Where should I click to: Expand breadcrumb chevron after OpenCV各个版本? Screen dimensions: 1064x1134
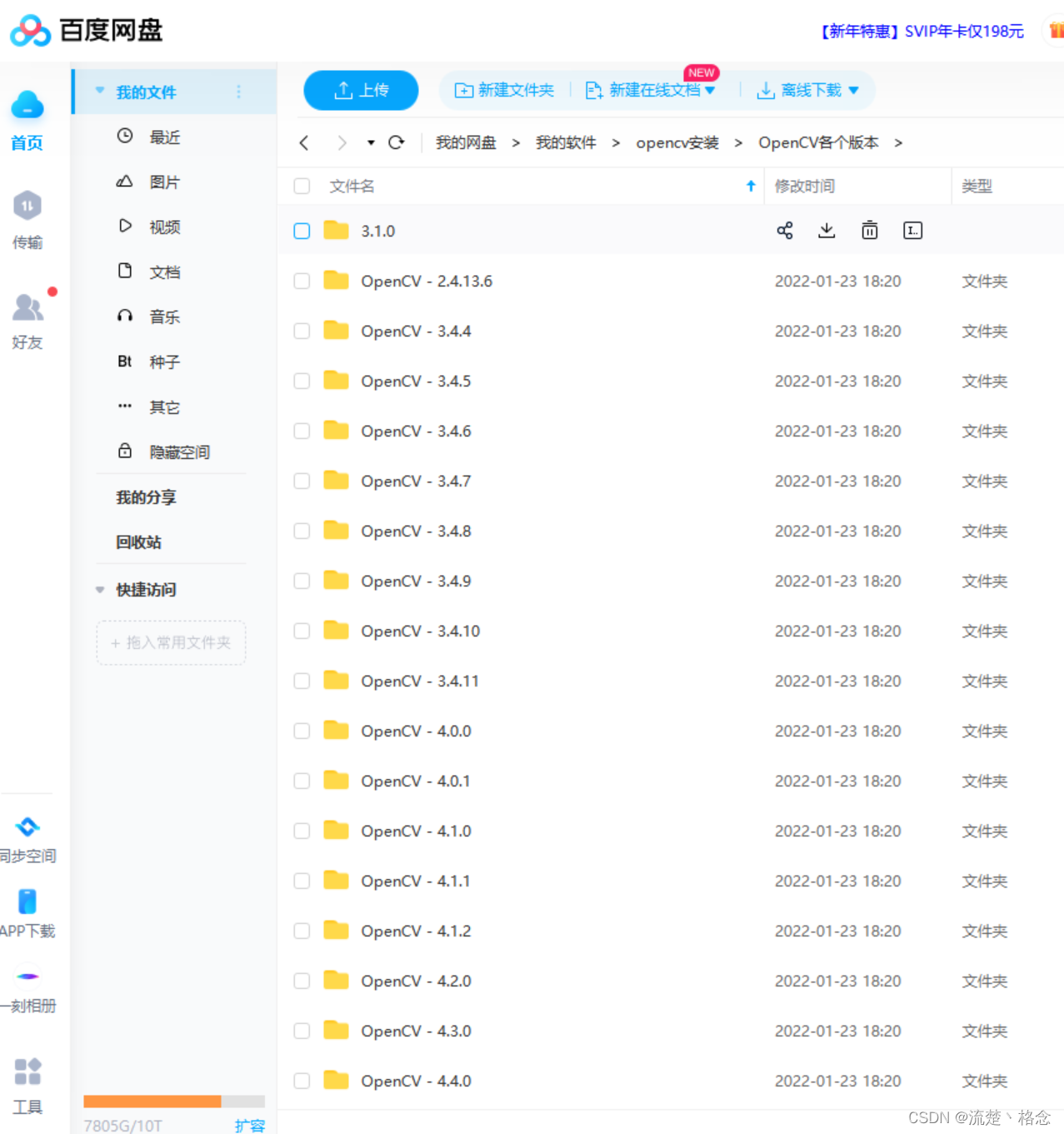898,142
